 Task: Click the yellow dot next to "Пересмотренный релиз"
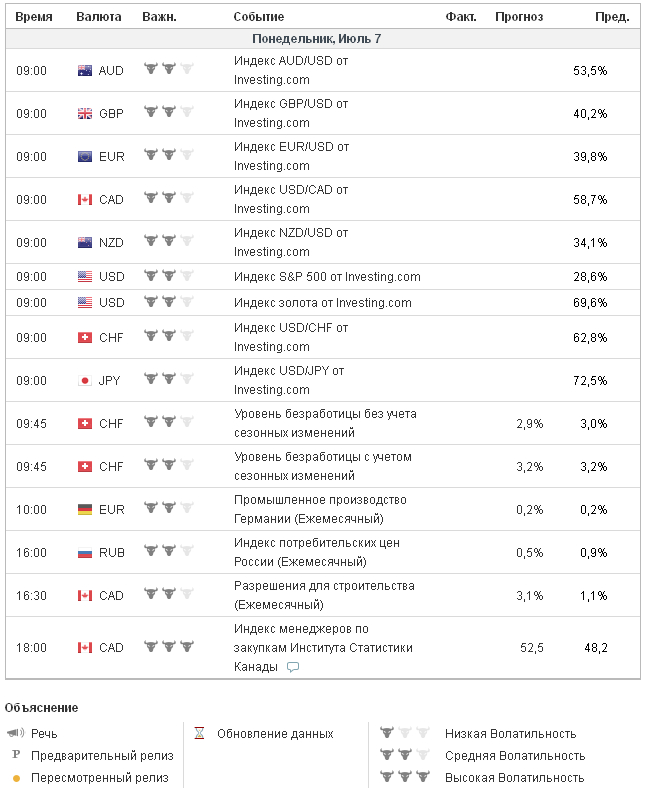[16, 778]
